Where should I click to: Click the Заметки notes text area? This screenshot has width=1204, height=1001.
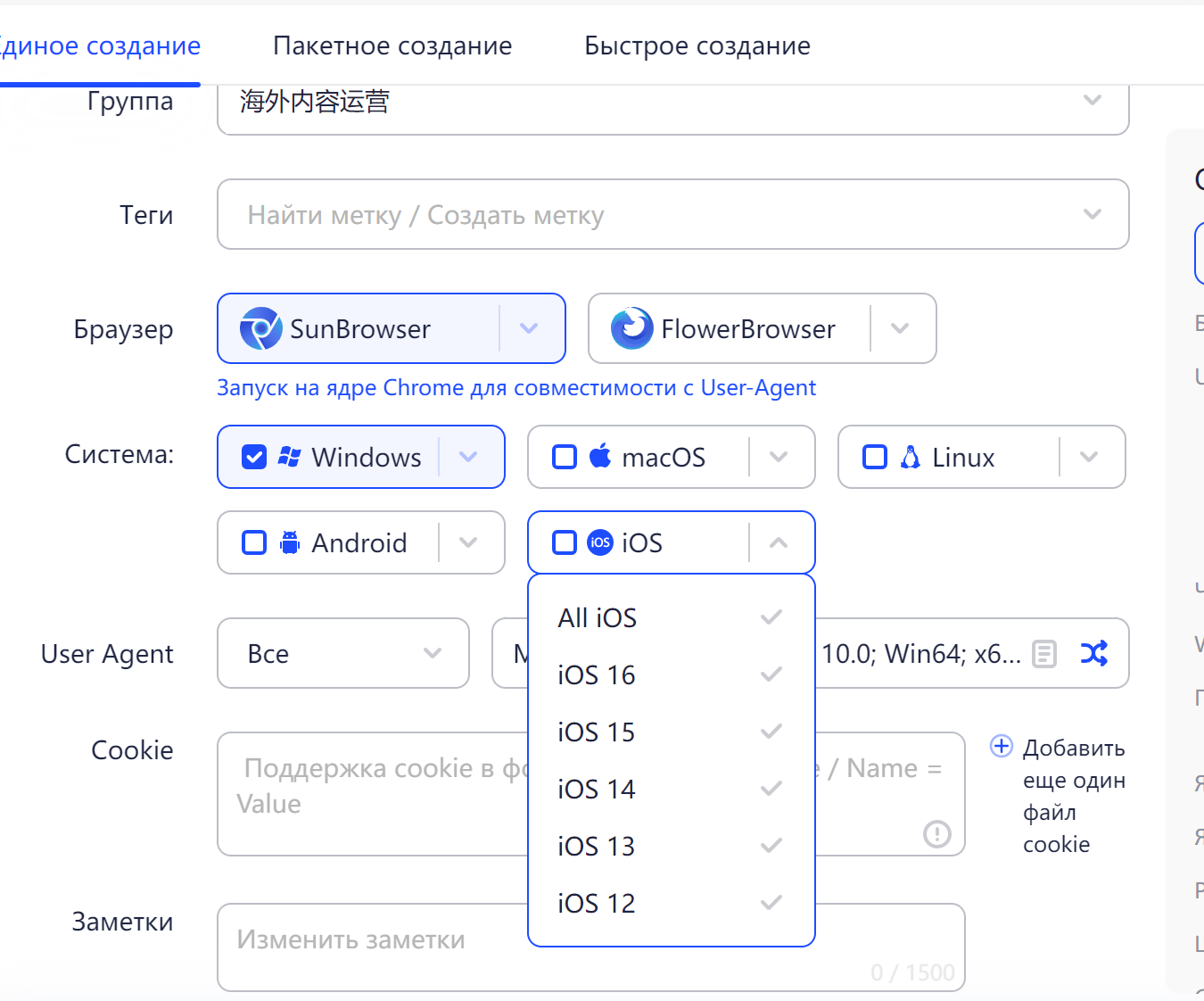click(590, 947)
